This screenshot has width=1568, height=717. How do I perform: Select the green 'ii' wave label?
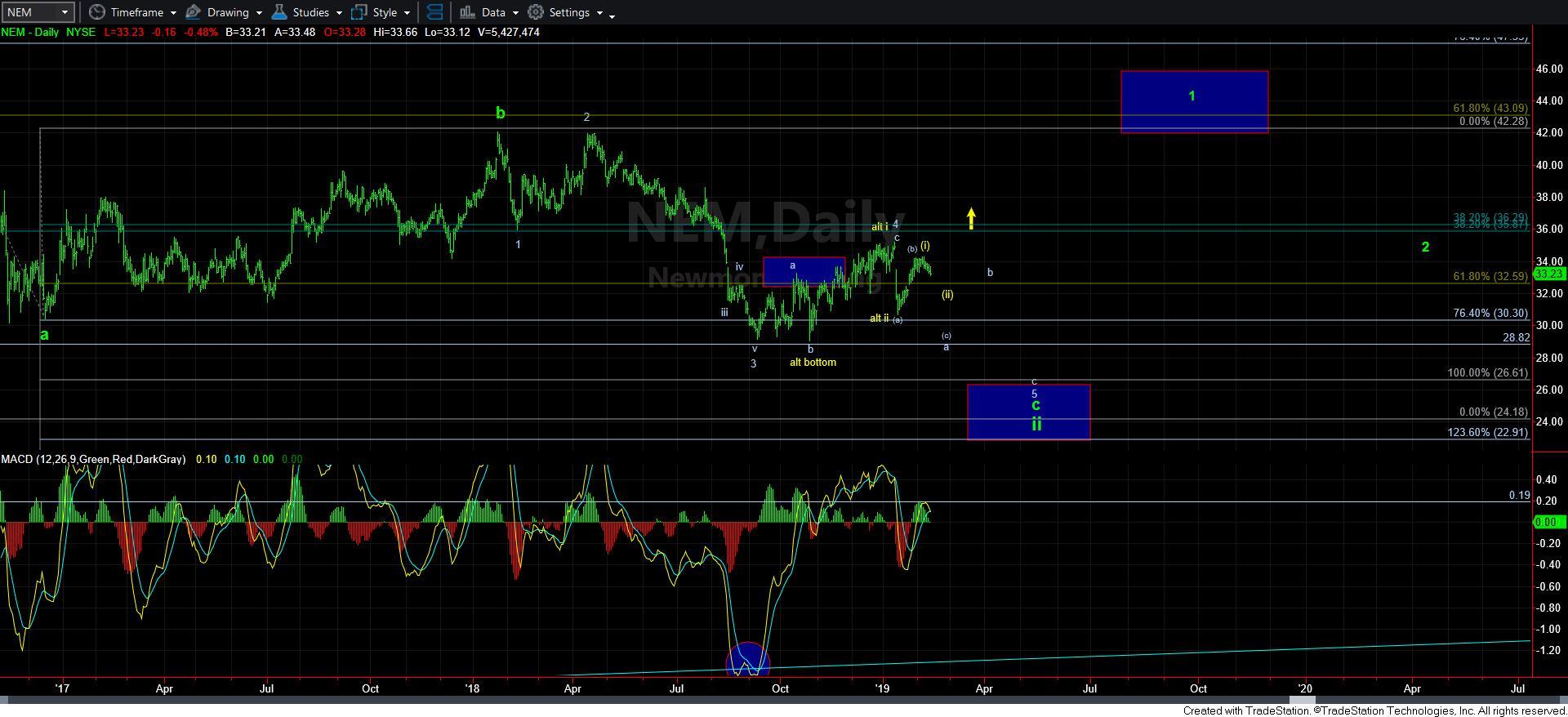point(1036,424)
